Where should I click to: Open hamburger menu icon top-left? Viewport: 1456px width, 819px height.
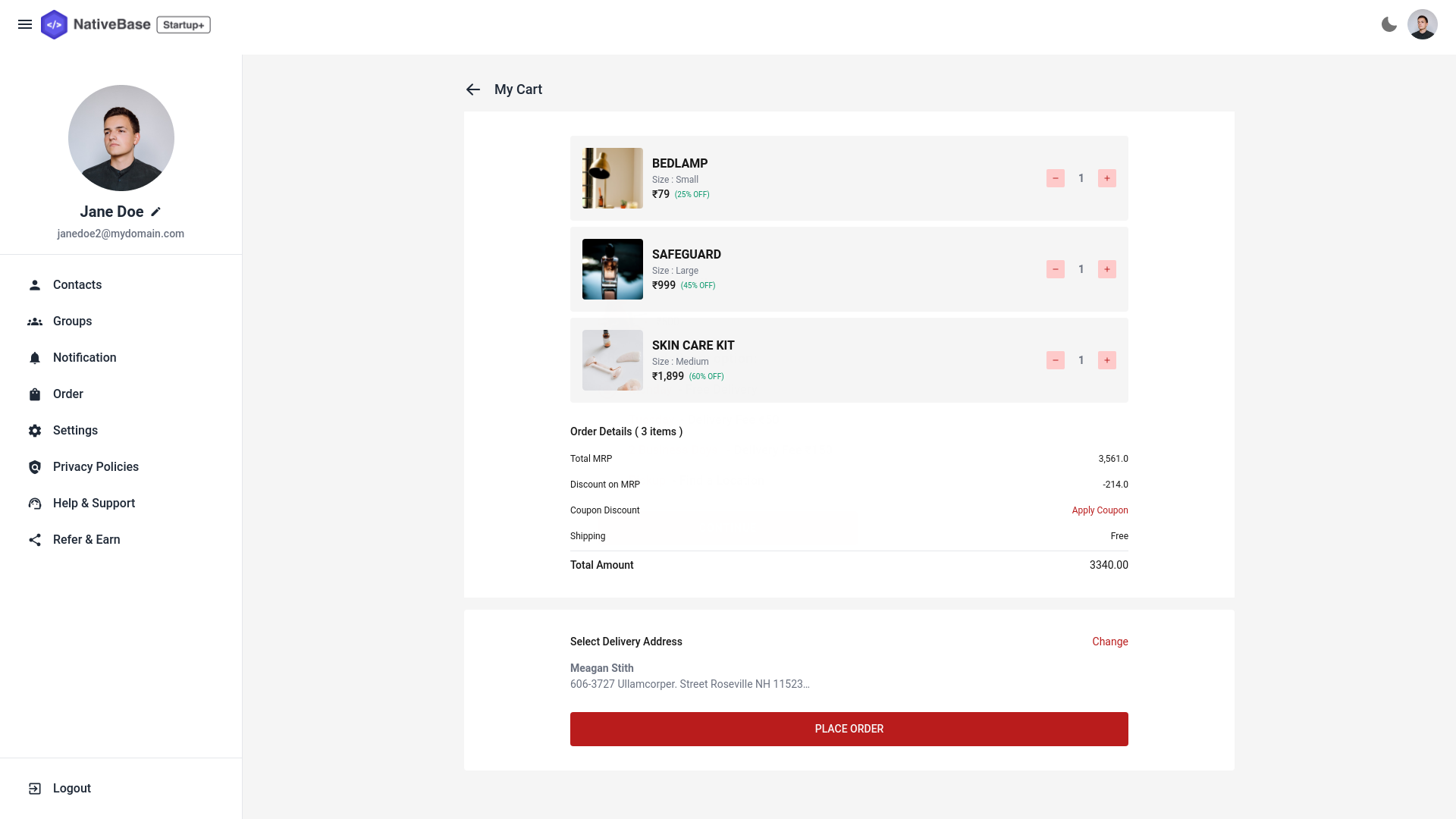[25, 24]
